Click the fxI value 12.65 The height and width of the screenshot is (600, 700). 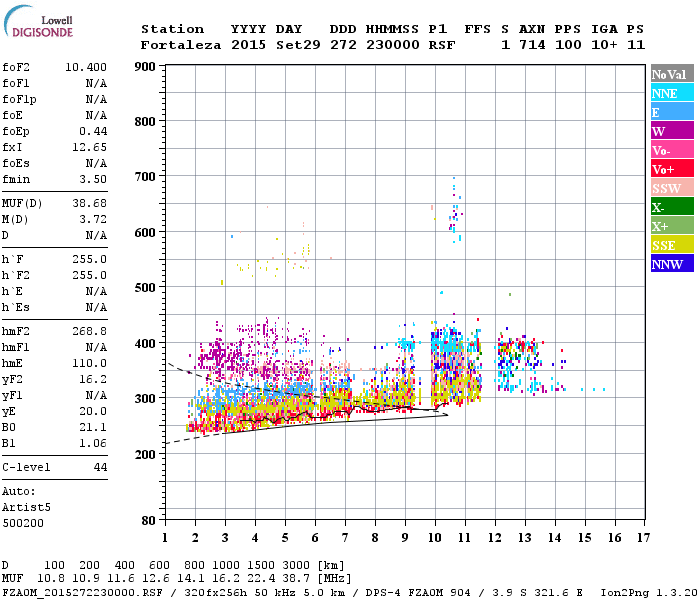tap(89, 147)
